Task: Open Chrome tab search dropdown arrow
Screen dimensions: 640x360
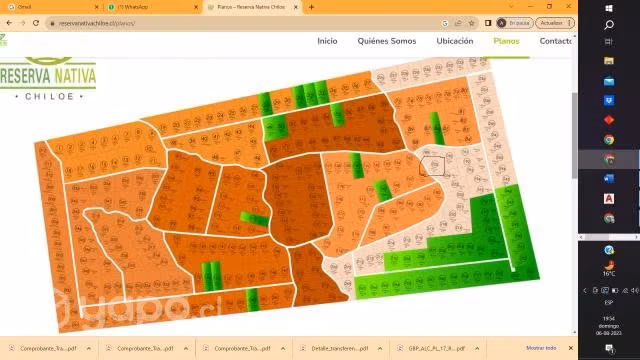Action: (511, 7)
